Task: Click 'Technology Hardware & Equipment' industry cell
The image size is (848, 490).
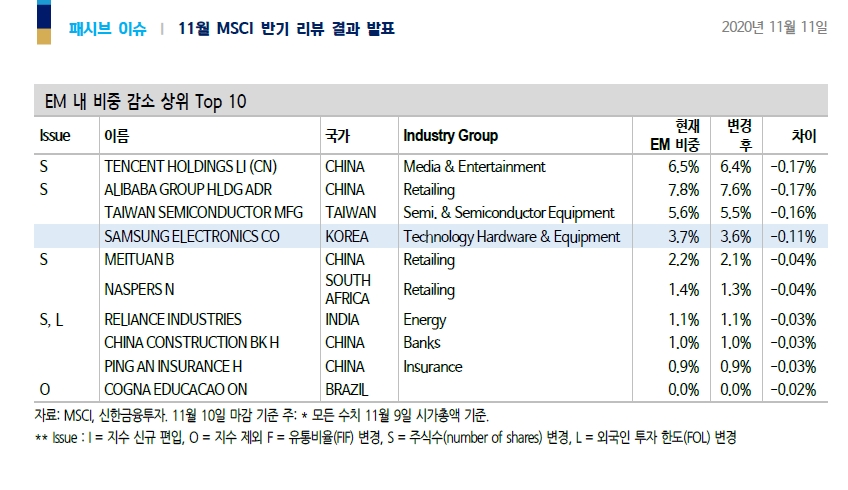Action: [512, 237]
